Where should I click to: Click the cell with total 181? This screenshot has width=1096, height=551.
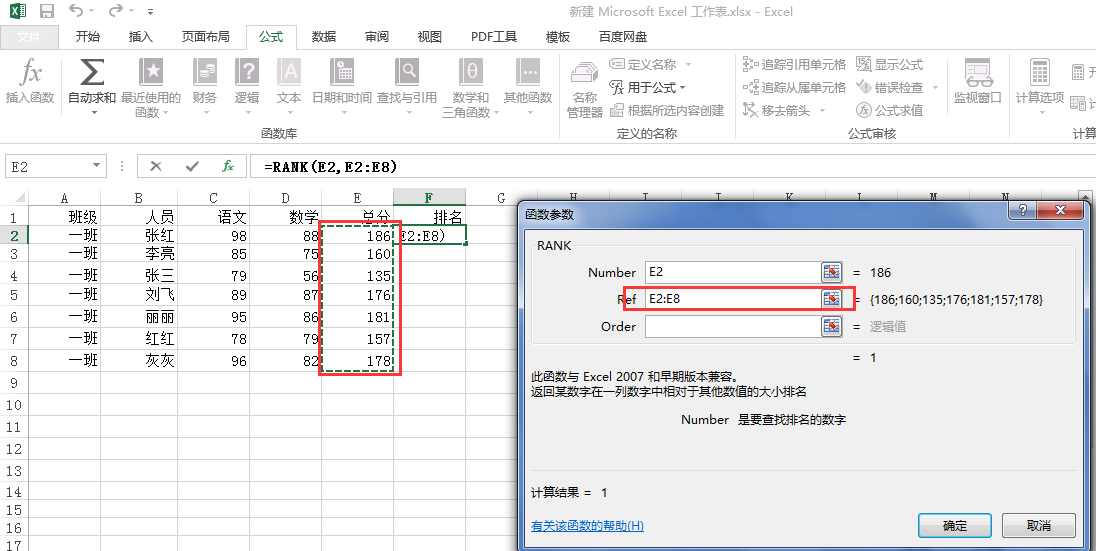point(357,317)
